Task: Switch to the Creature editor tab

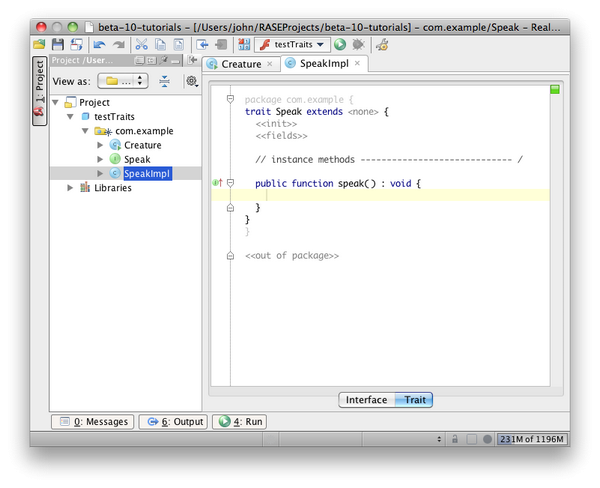Action: coord(240,64)
